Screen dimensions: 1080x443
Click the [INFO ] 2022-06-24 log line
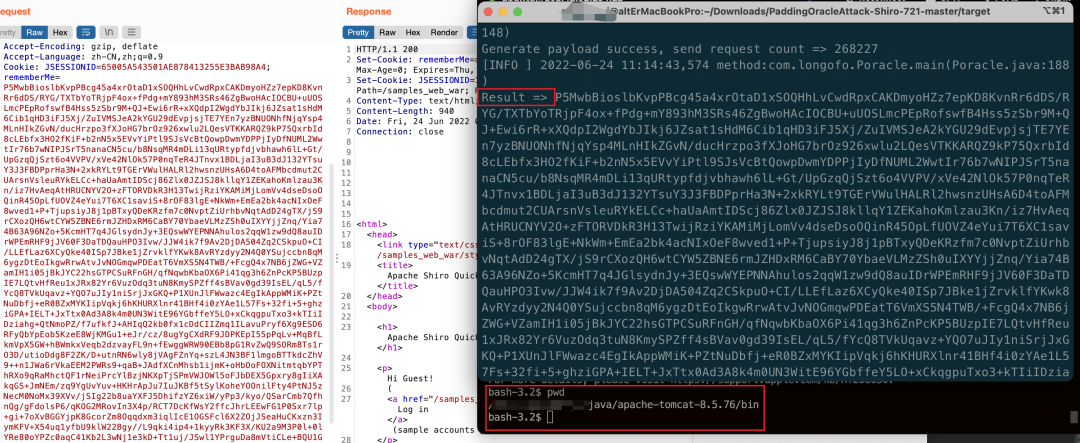775,65
